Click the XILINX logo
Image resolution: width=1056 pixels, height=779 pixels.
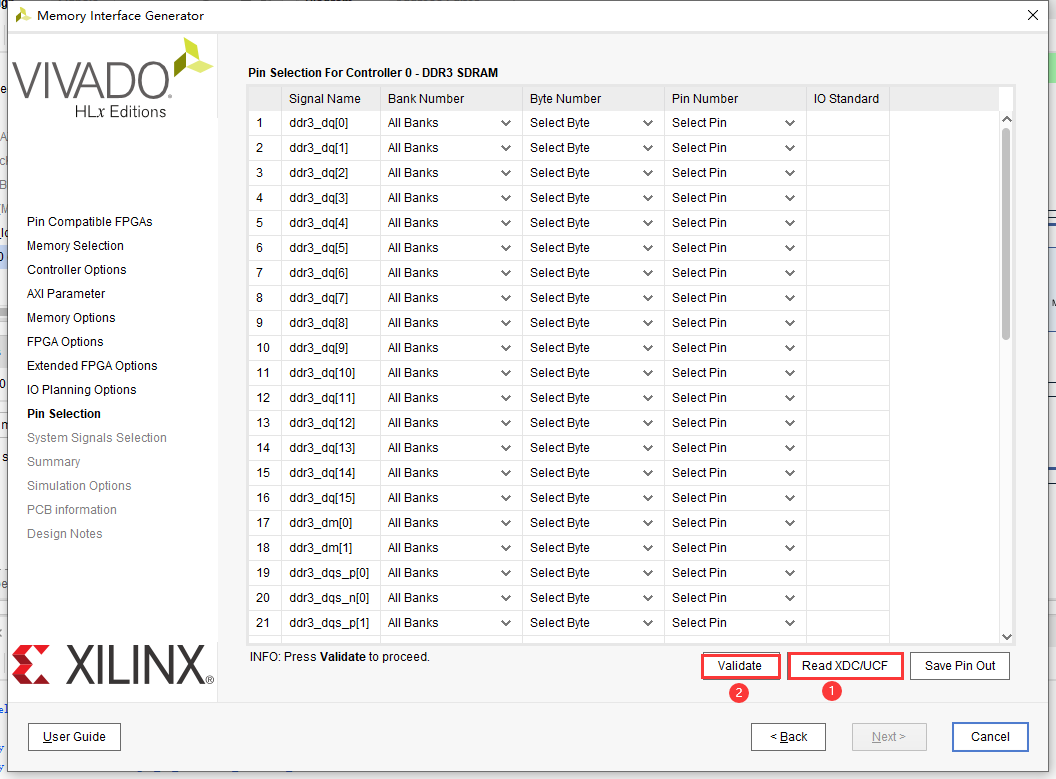(x=110, y=663)
